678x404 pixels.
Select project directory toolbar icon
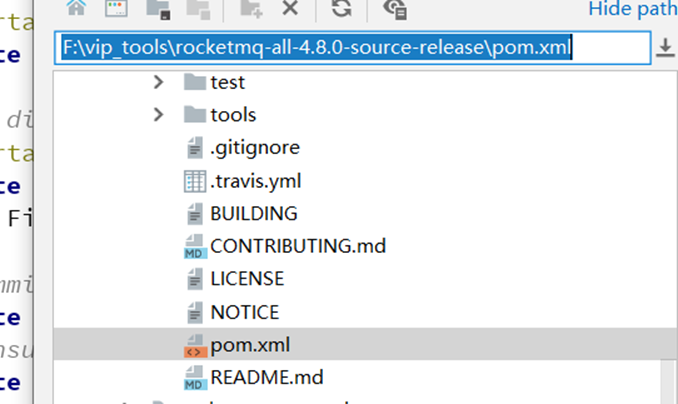coord(157,8)
